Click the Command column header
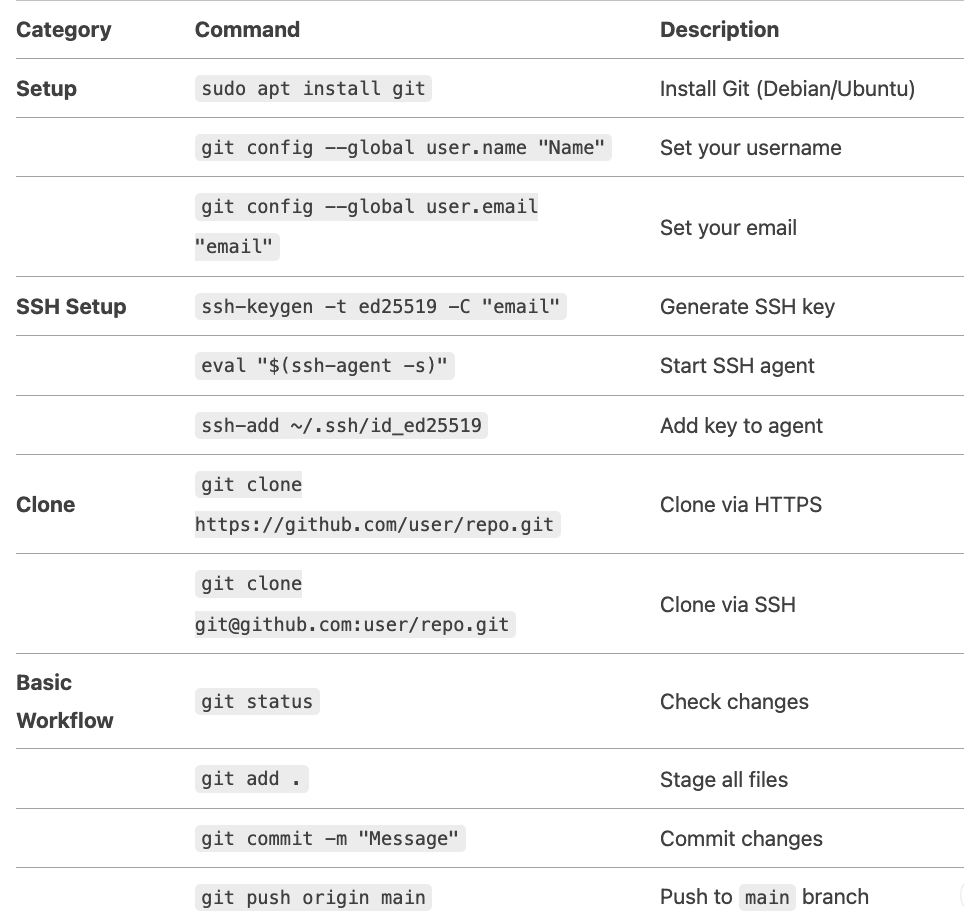The width and height of the screenshot is (964, 922). pos(247,30)
